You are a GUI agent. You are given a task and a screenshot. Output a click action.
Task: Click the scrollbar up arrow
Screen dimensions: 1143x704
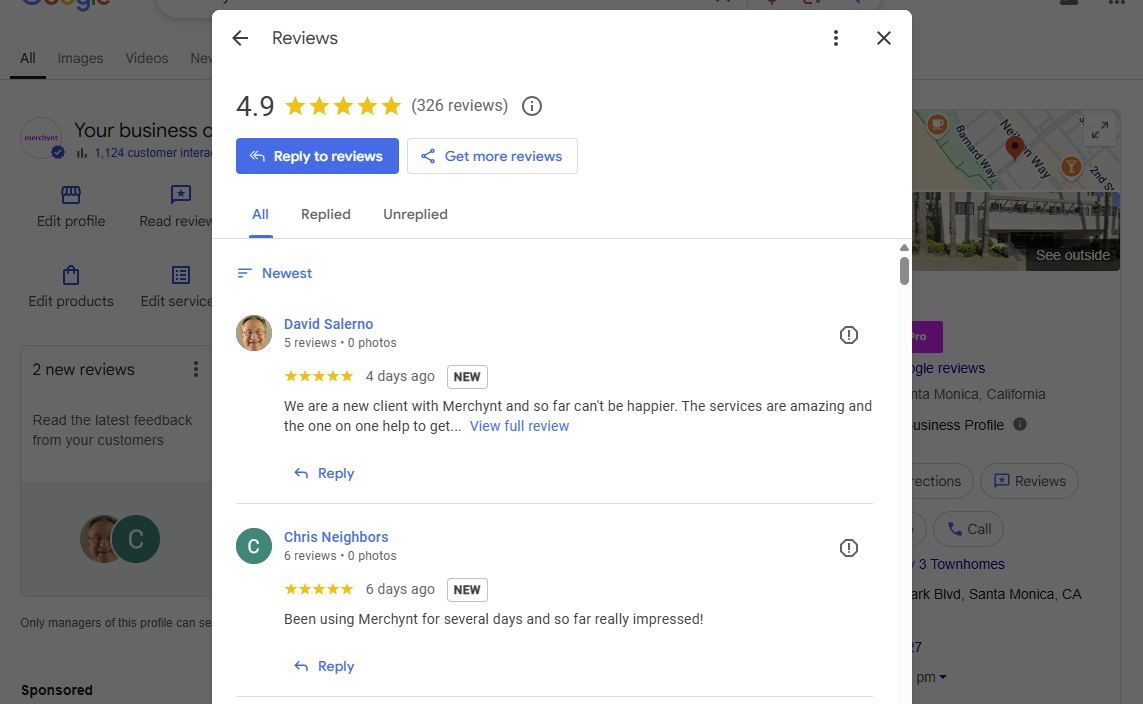pyautogui.click(x=904, y=248)
